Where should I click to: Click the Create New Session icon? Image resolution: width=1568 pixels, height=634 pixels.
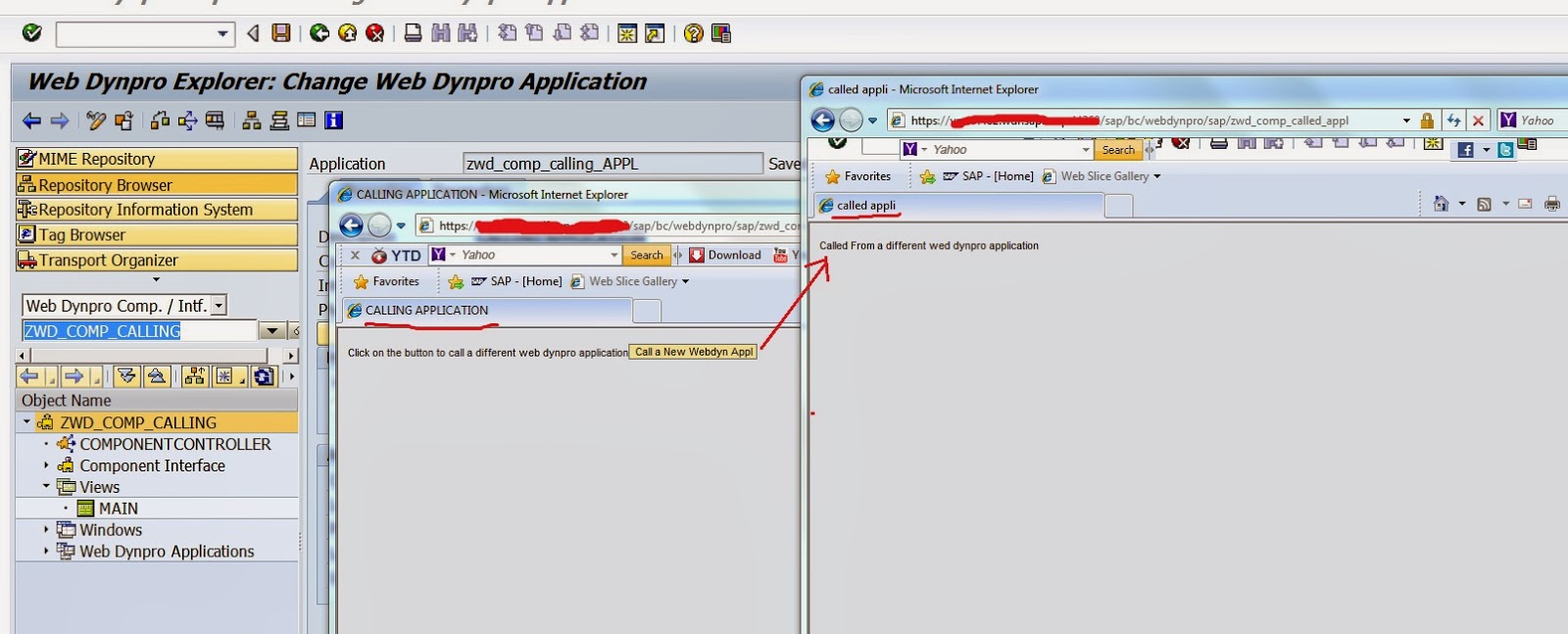[x=627, y=33]
